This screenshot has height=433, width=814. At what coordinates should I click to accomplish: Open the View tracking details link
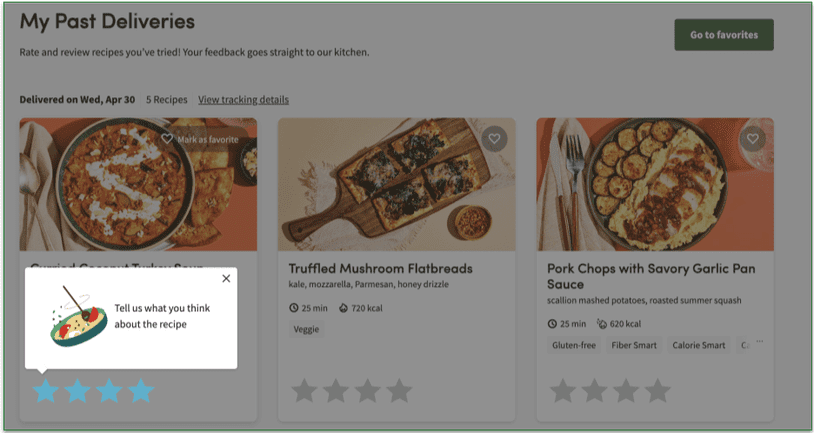point(243,100)
